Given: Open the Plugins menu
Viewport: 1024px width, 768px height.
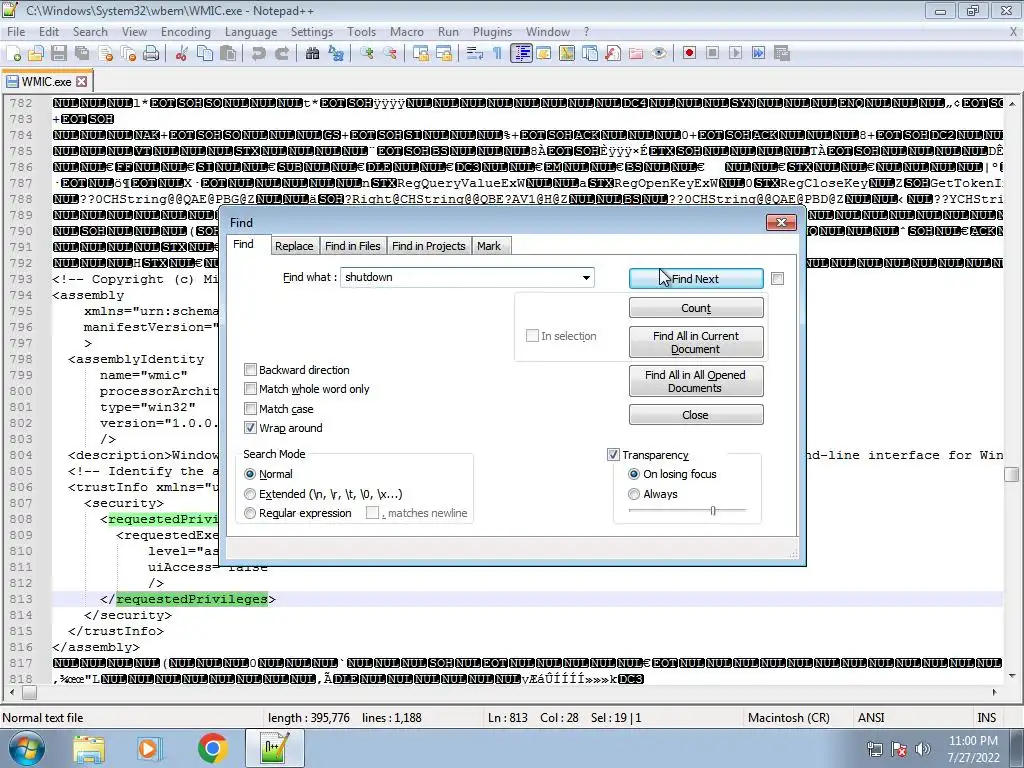Looking at the screenshot, I should point(492,32).
